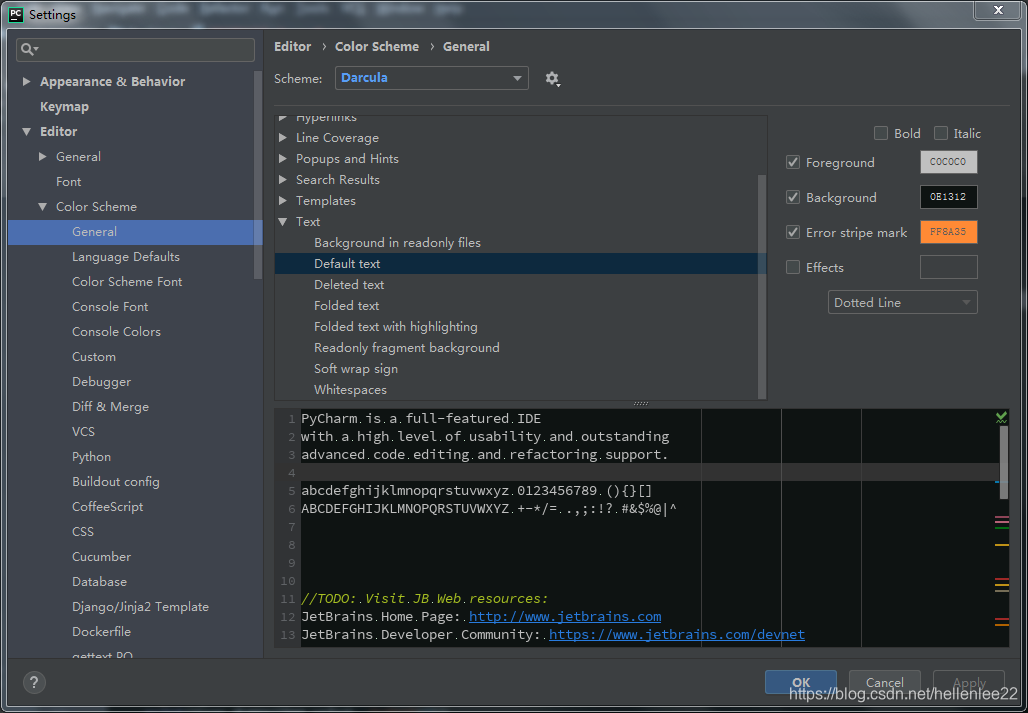The image size is (1028, 713).
Task: Click the PyCharm logo in the title bar
Action: click(x=15, y=14)
